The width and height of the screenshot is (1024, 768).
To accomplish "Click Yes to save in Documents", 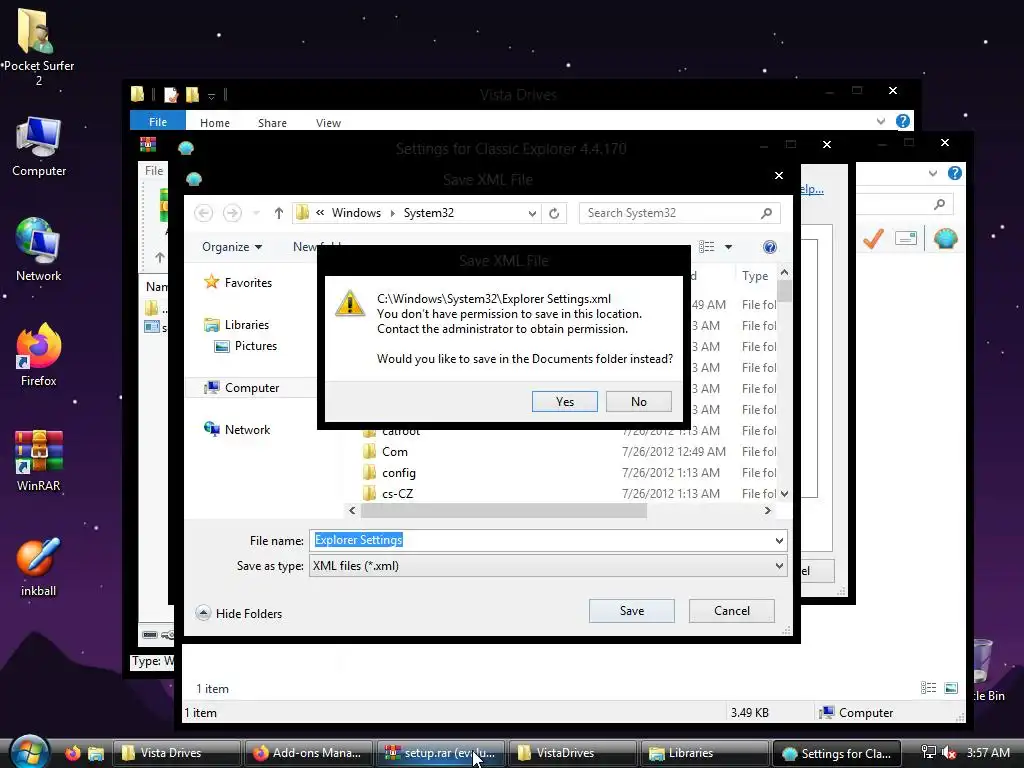I will point(564,402).
